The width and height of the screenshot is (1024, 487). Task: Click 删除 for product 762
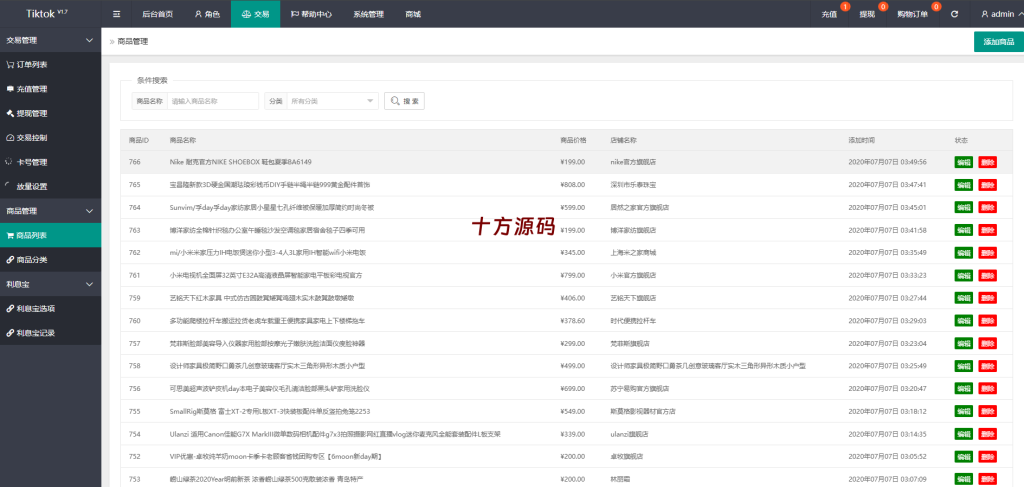[x=987, y=253]
